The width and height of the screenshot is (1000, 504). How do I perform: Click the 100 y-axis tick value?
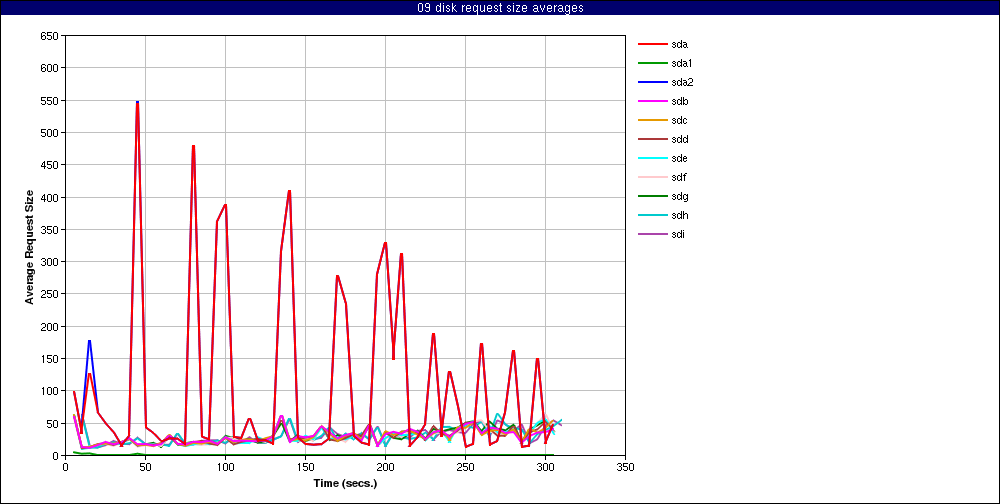click(x=51, y=391)
